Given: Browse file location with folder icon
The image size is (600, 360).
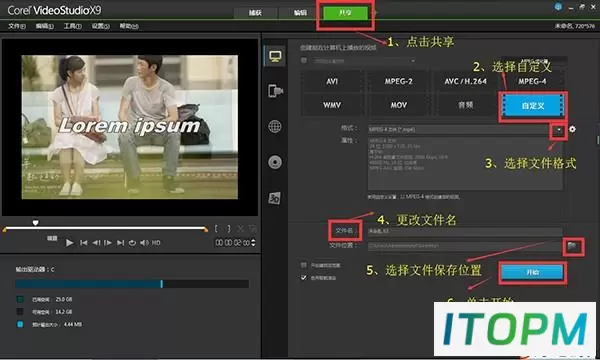Looking at the screenshot, I should click(x=572, y=246).
